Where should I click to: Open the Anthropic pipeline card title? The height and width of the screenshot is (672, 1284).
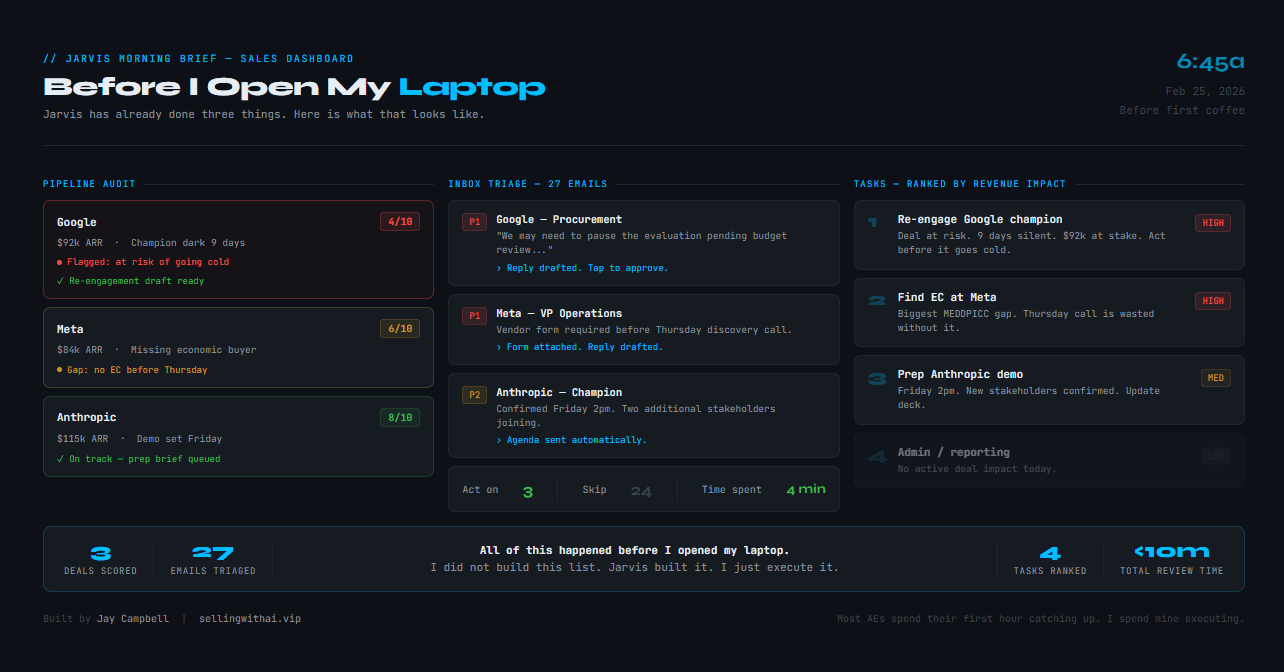tap(86, 417)
